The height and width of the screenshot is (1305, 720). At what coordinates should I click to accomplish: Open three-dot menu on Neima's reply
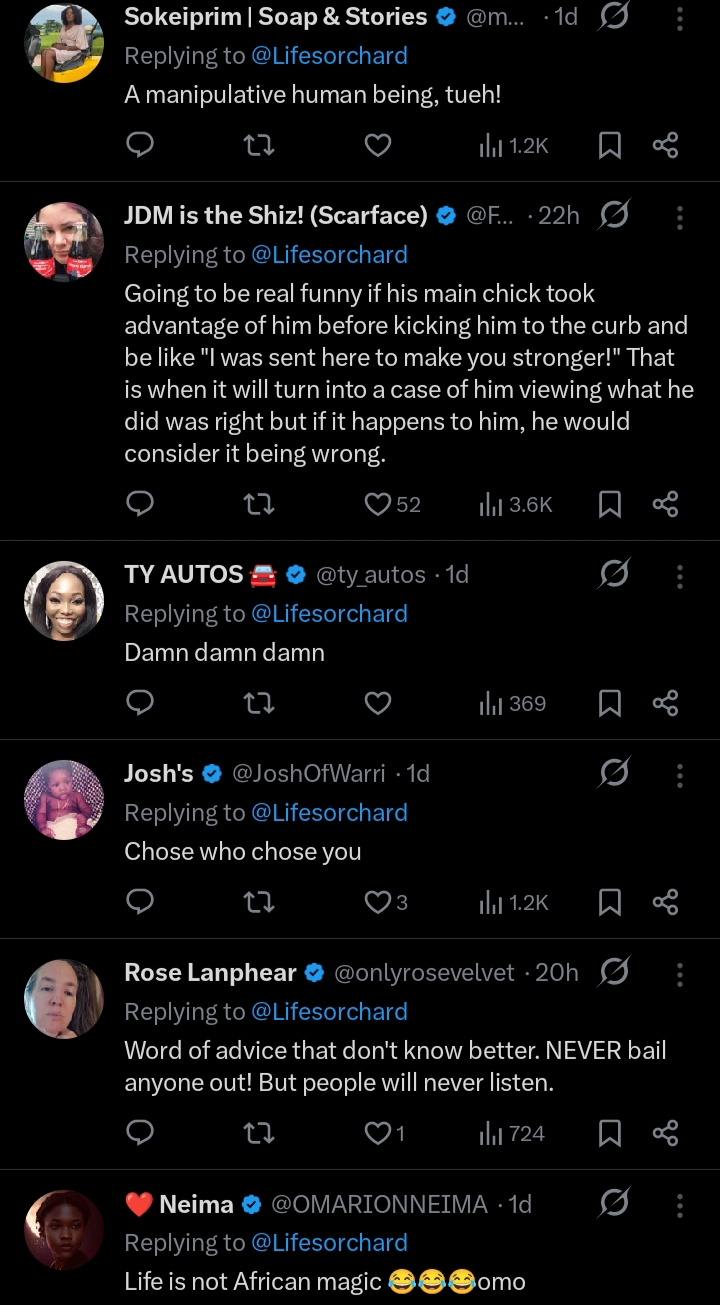pos(680,1204)
